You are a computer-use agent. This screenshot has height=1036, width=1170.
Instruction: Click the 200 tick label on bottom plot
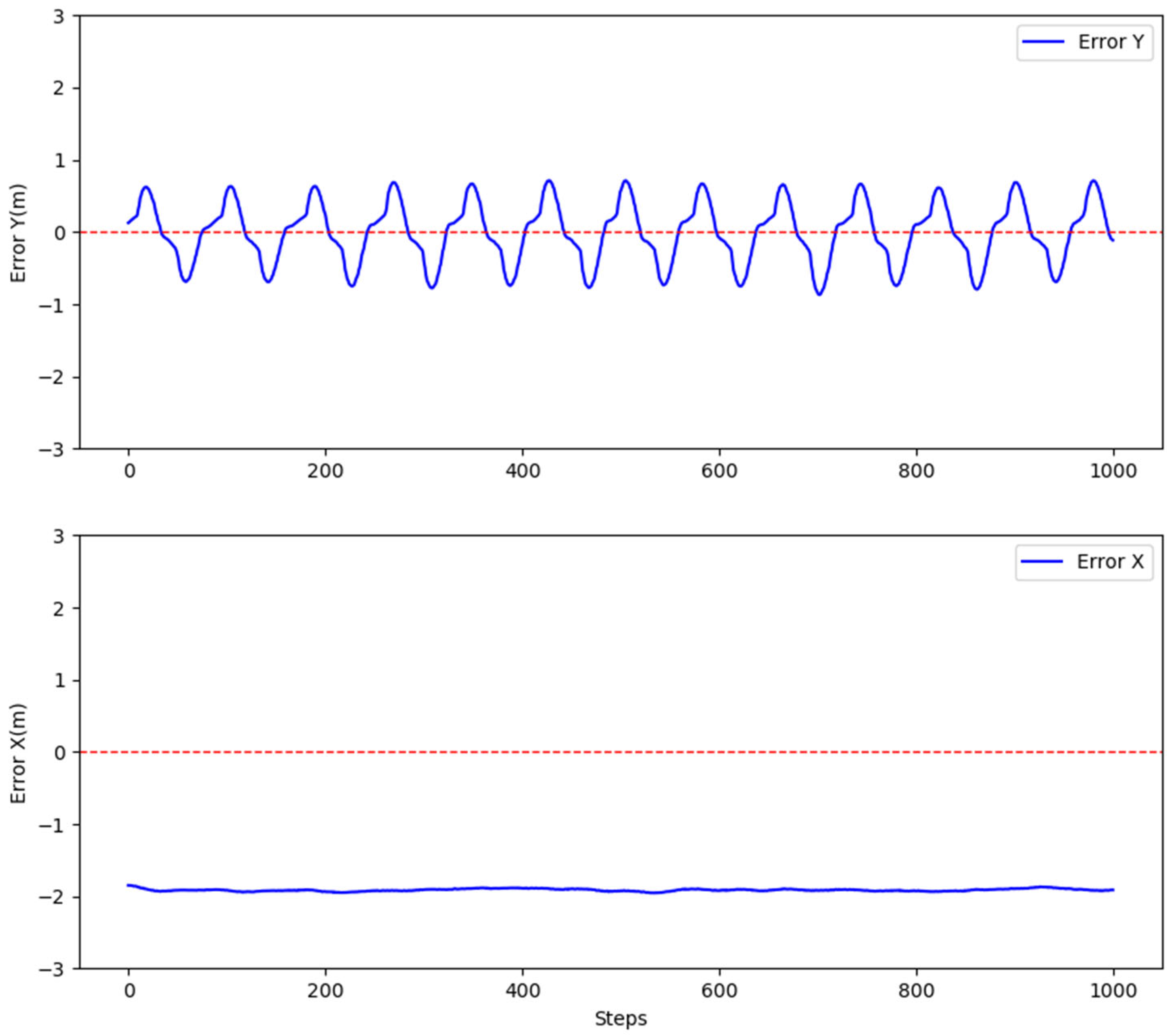tap(325, 991)
